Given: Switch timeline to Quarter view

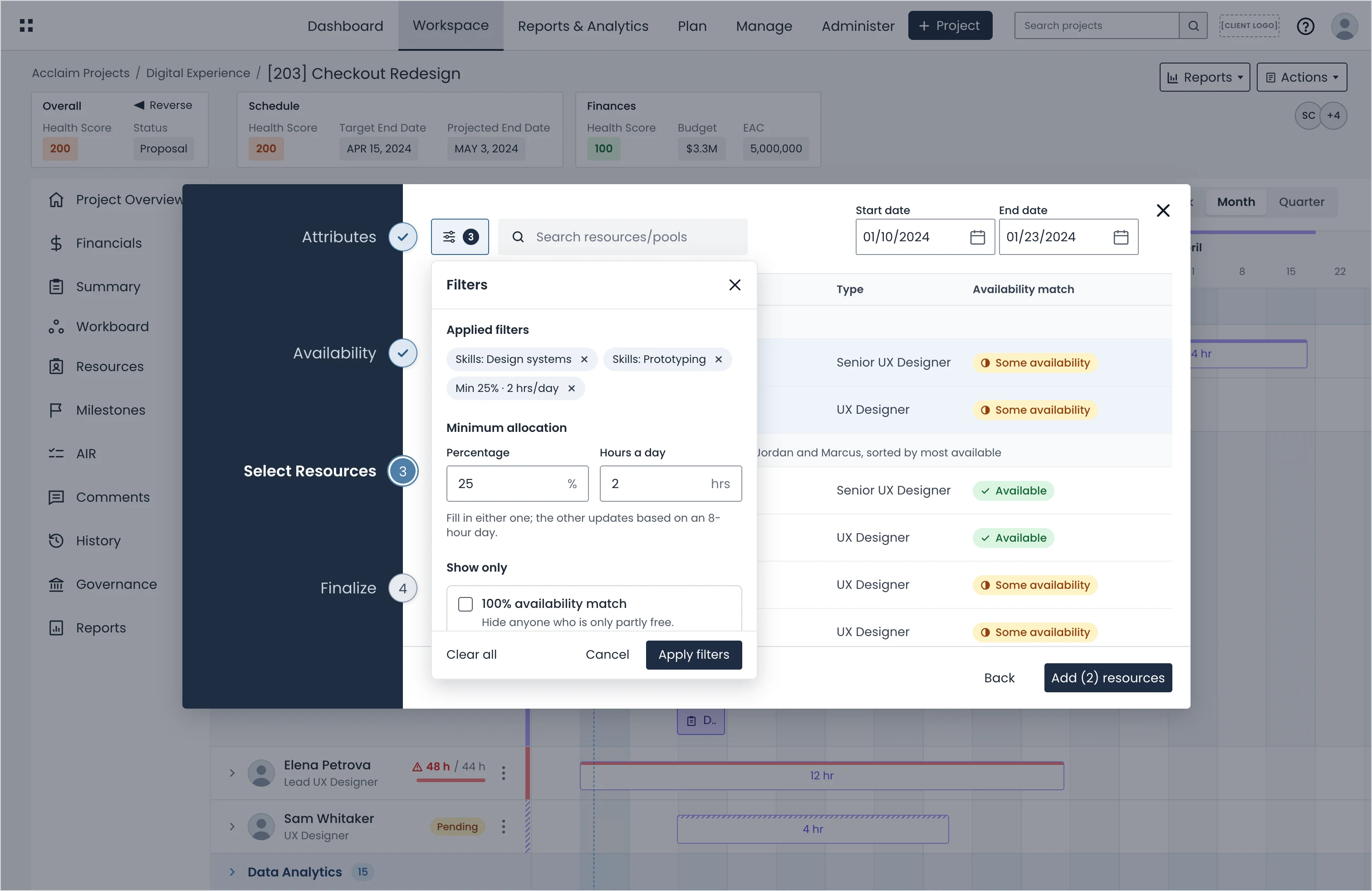Looking at the screenshot, I should pyautogui.click(x=1301, y=202).
